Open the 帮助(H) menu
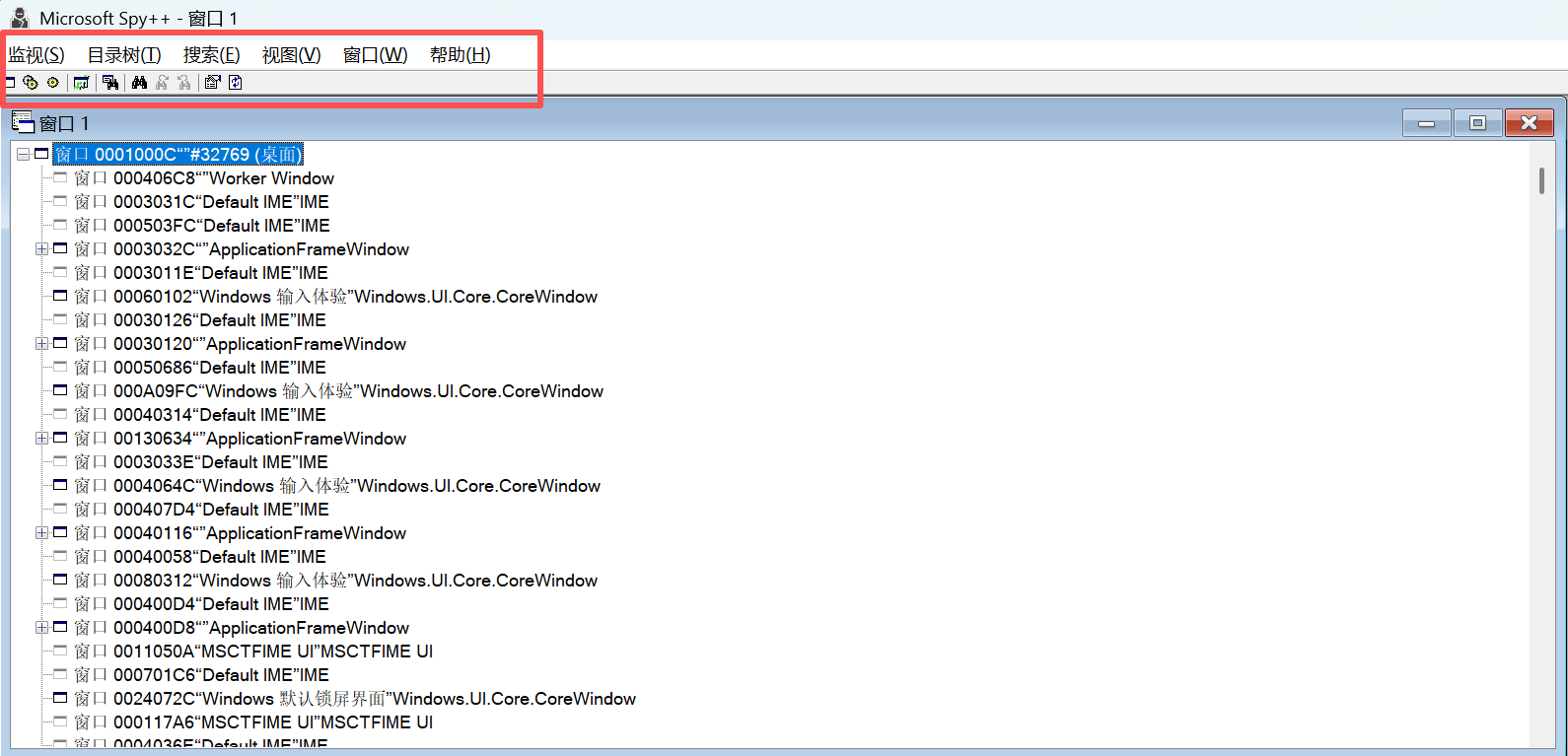The image size is (1568, 756). click(460, 55)
